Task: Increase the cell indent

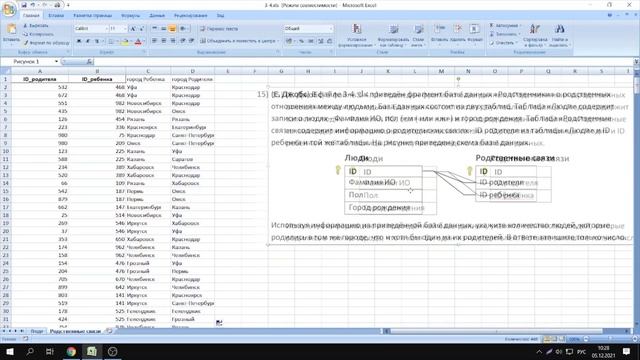Action: (x=191, y=41)
